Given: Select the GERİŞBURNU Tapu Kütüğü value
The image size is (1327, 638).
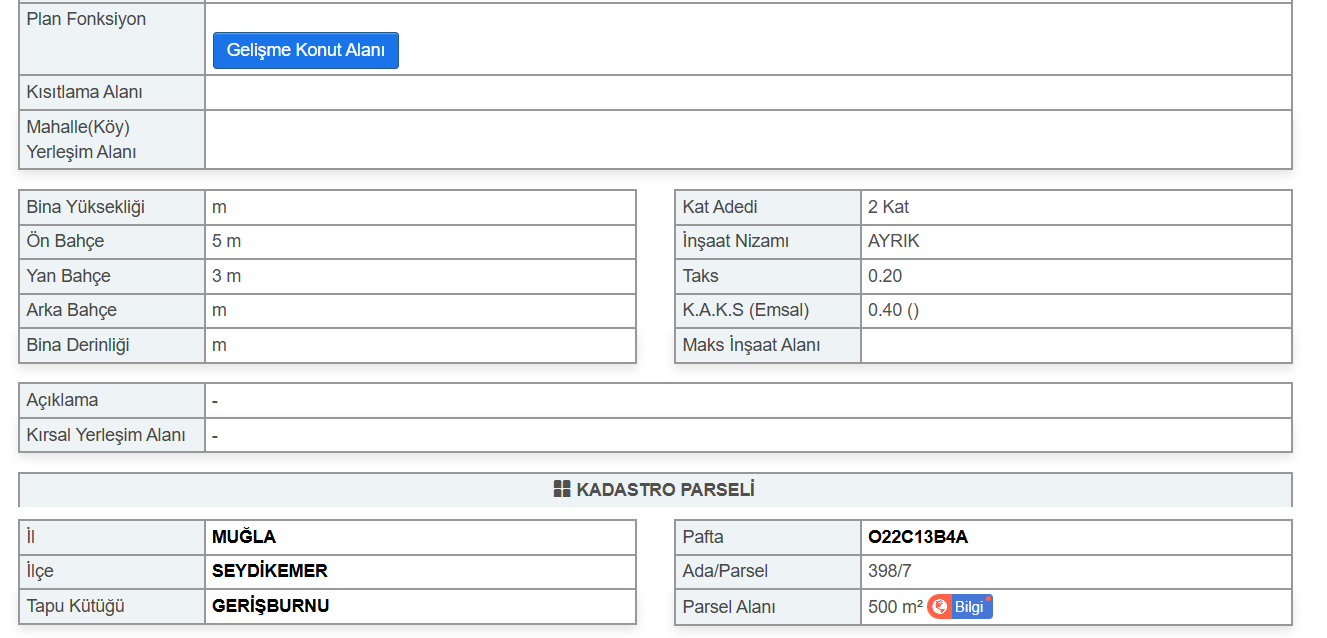Looking at the screenshot, I should pos(271,606).
